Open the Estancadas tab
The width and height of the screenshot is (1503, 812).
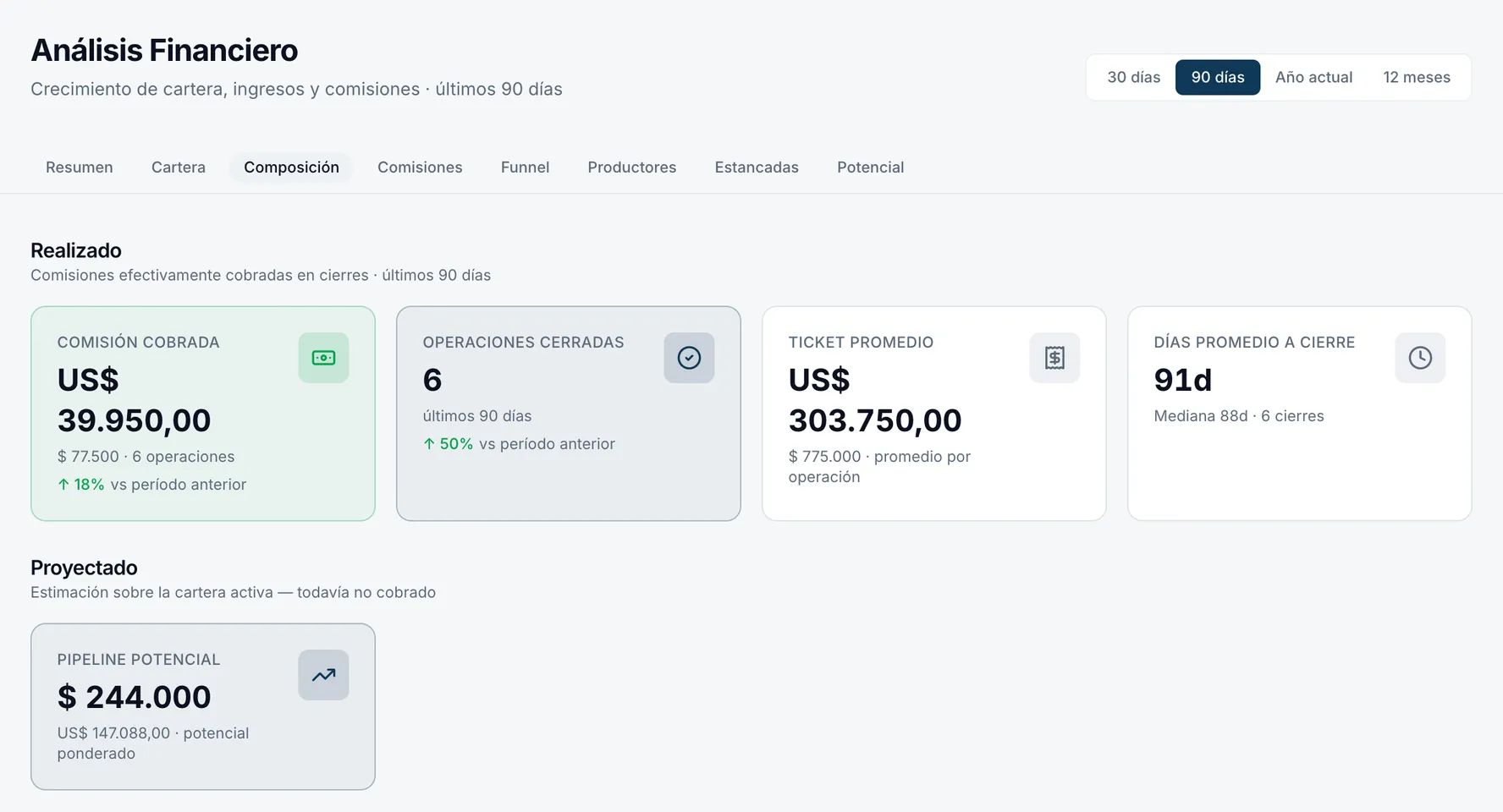[x=757, y=167]
